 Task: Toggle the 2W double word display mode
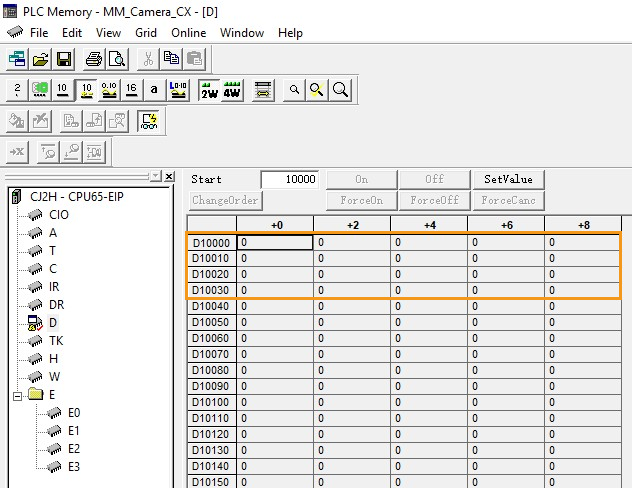[209, 90]
